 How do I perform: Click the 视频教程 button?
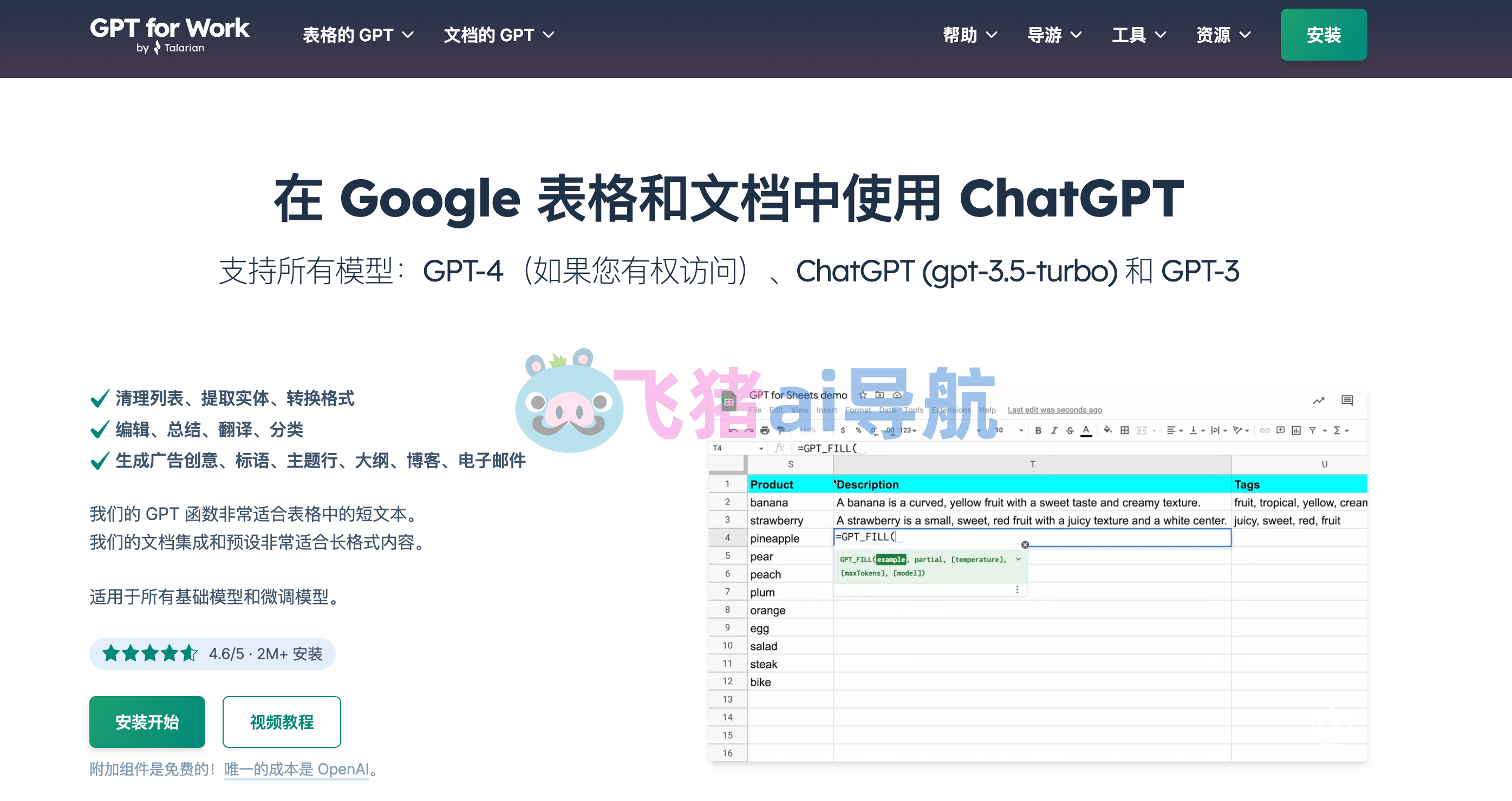click(281, 722)
